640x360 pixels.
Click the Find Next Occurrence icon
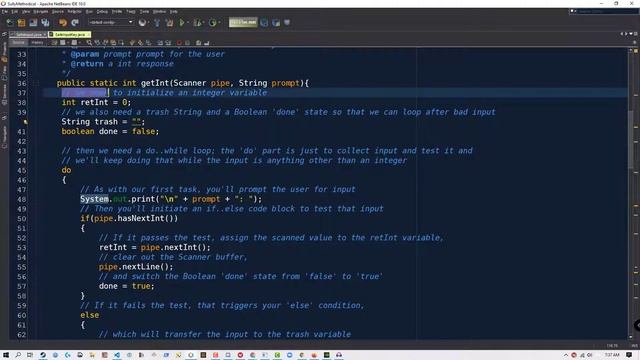point(105,42)
